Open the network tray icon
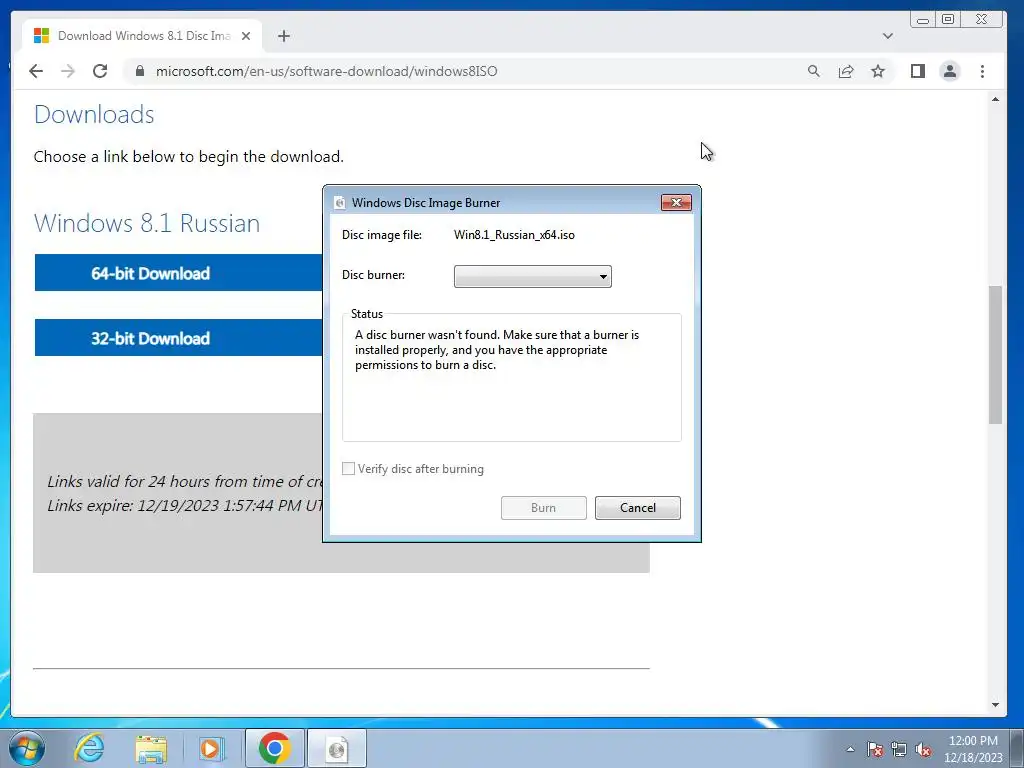The width and height of the screenshot is (1024, 768). pos(899,749)
